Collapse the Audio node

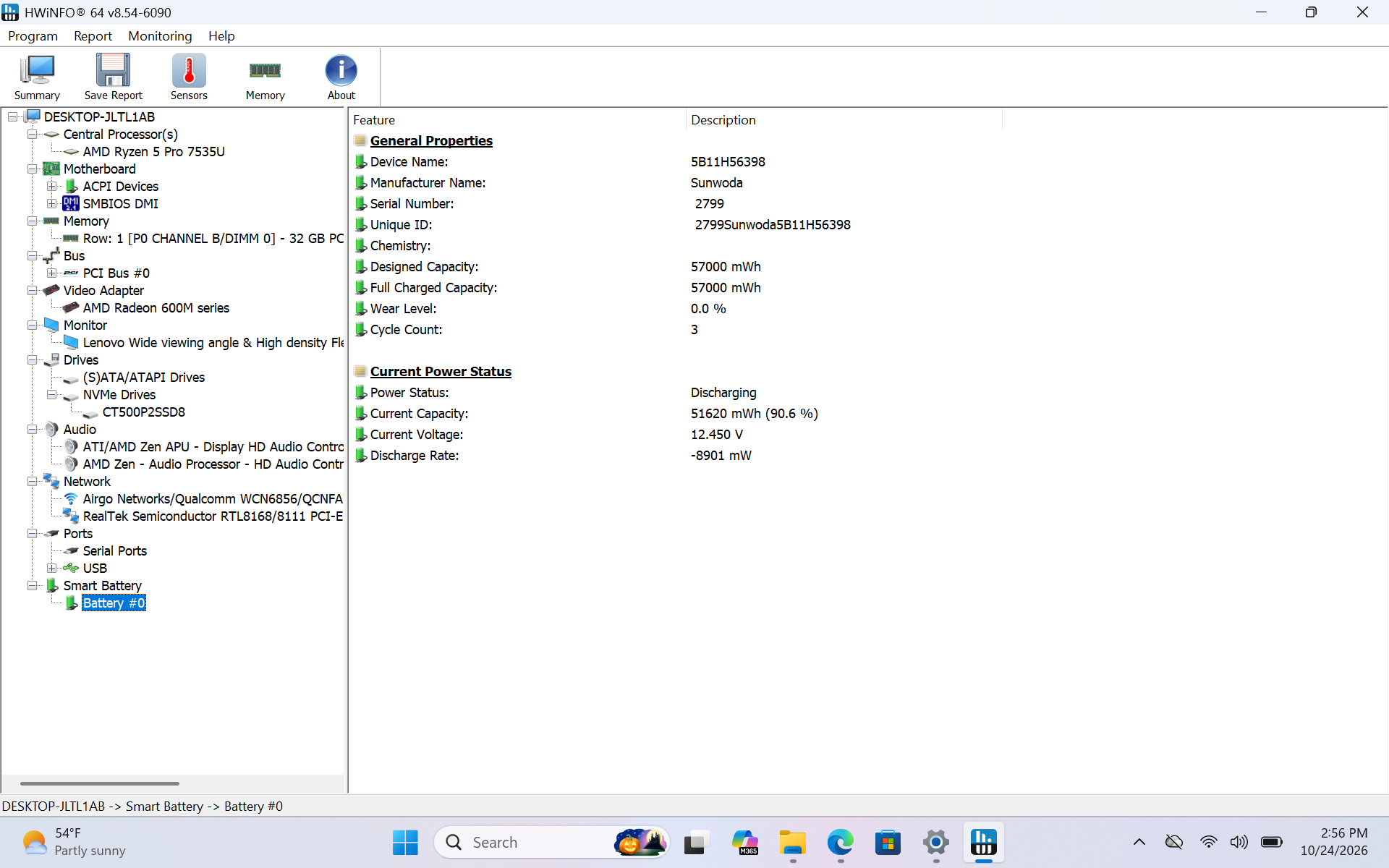32,429
